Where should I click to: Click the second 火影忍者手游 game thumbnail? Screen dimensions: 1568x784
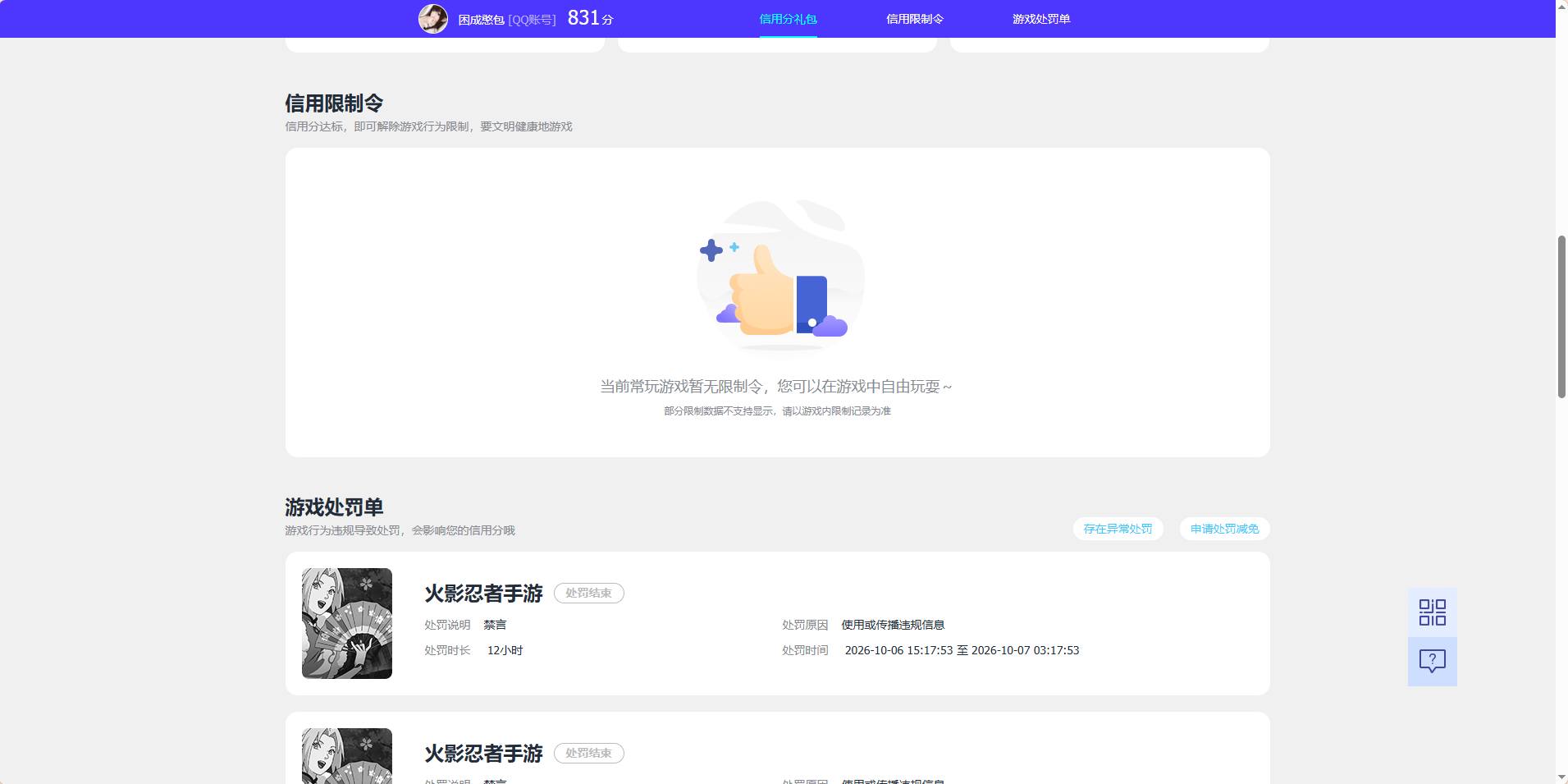pyautogui.click(x=347, y=756)
